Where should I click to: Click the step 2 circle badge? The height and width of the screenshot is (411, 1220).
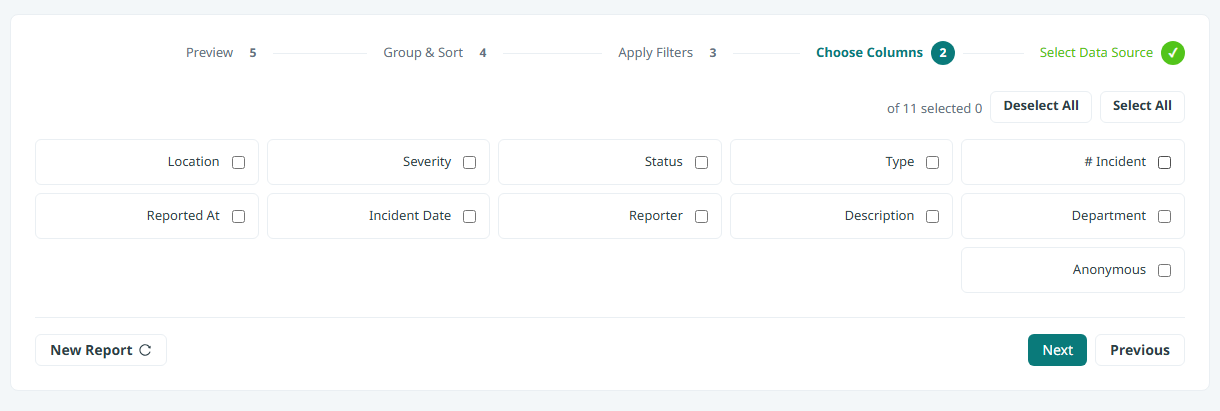click(x=943, y=53)
